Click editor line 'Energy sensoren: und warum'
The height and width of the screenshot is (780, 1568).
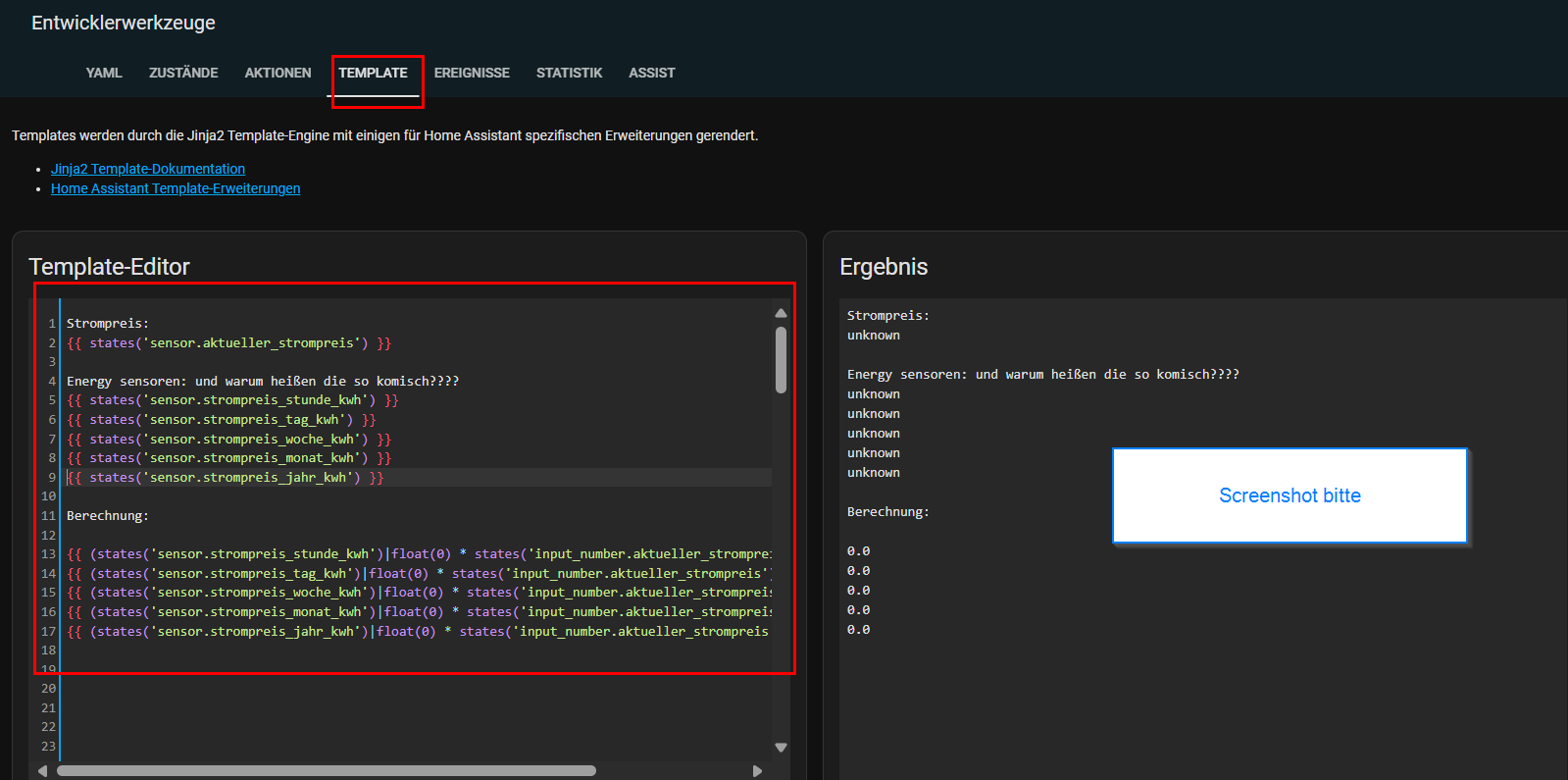(263, 381)
